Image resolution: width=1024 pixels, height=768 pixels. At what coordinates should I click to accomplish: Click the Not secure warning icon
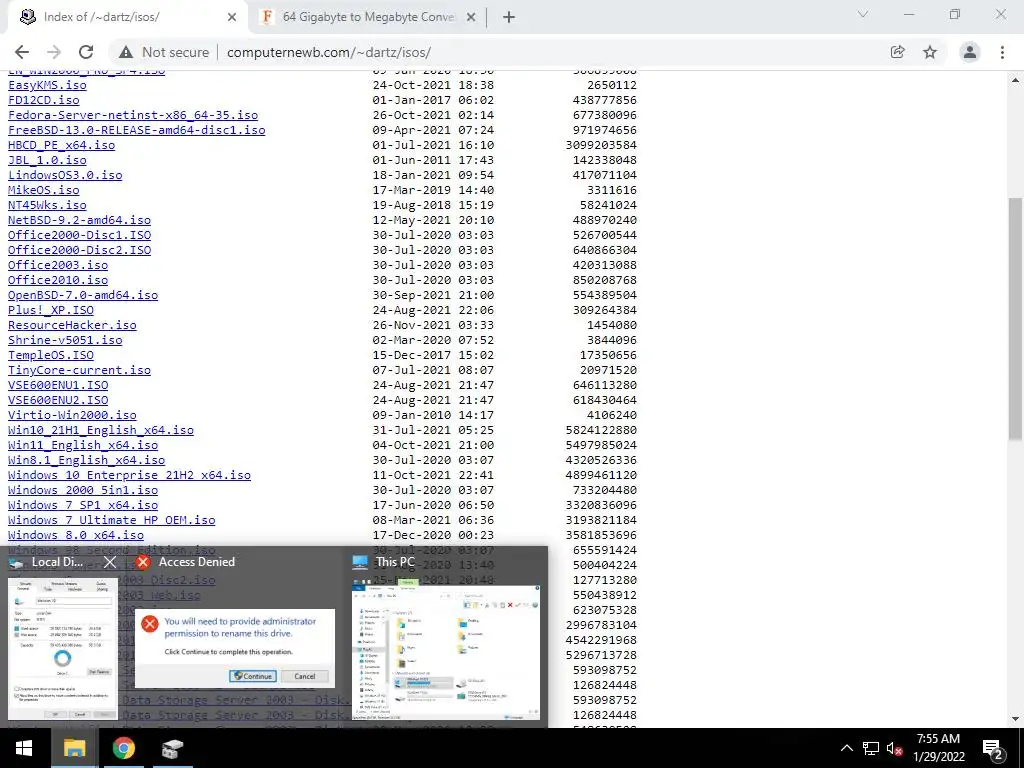tap(126, 52)
